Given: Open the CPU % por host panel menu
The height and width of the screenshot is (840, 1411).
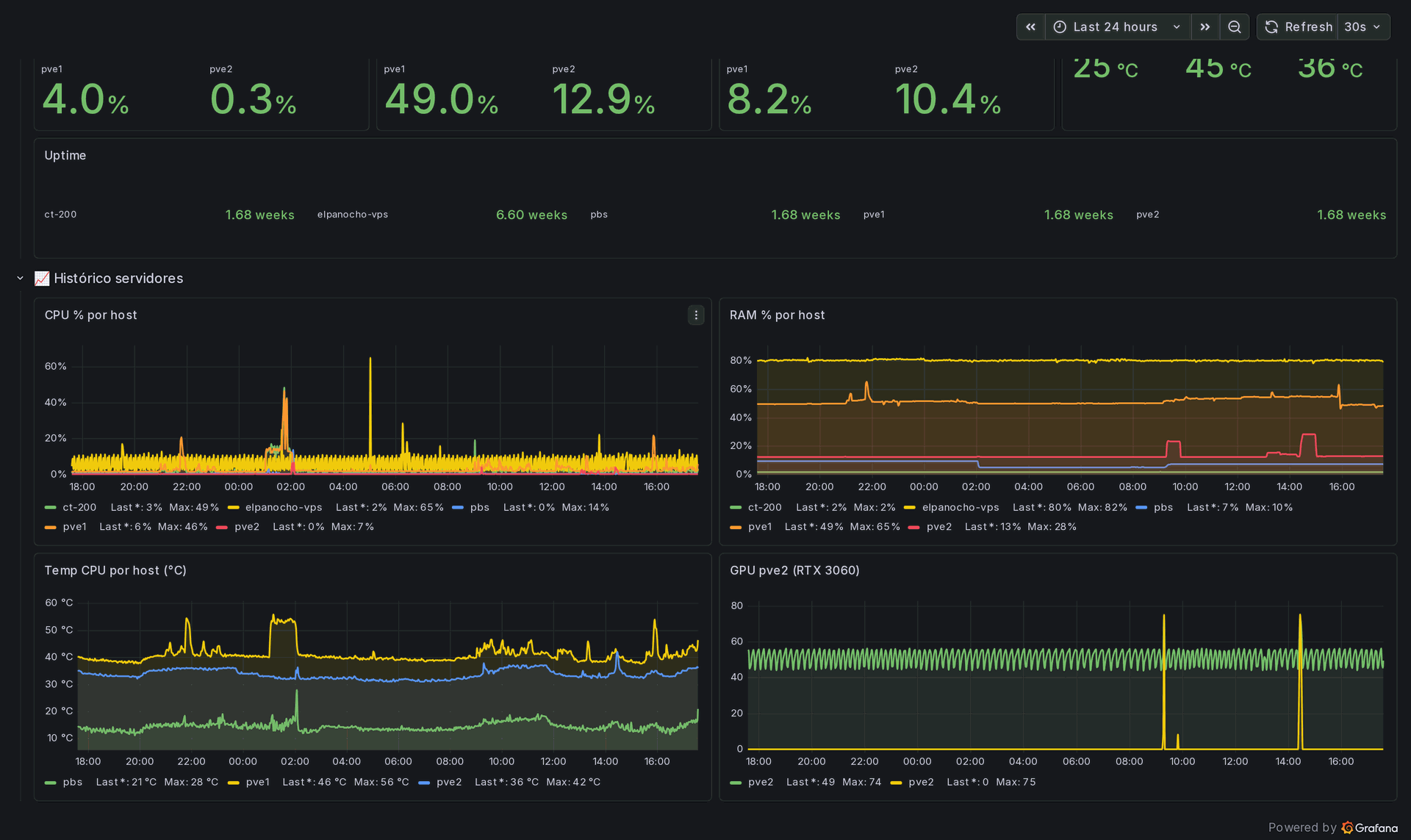Looking at the screenshot, I should click(696, 315).
